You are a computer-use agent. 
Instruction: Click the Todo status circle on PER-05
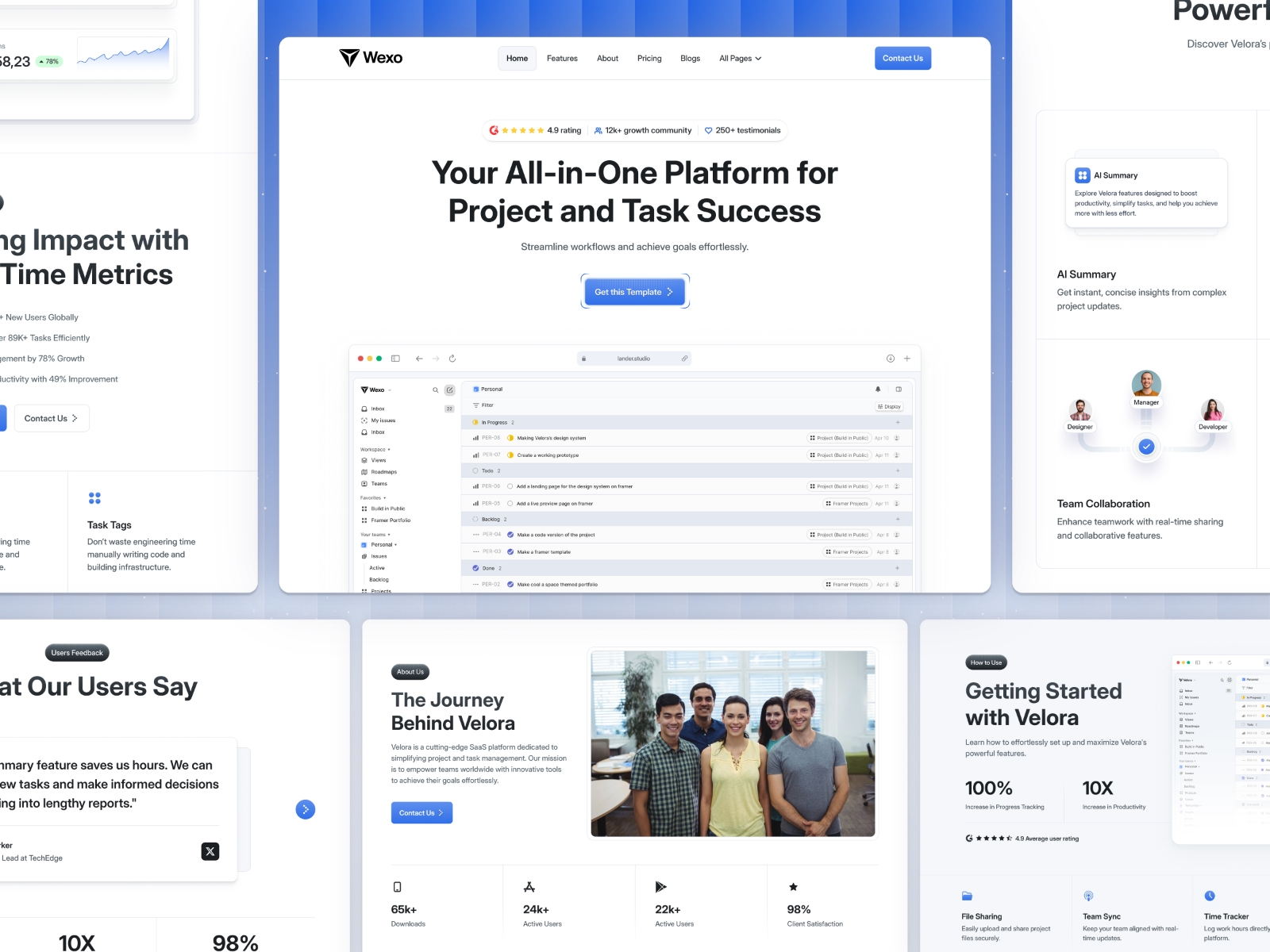(510, 503)
